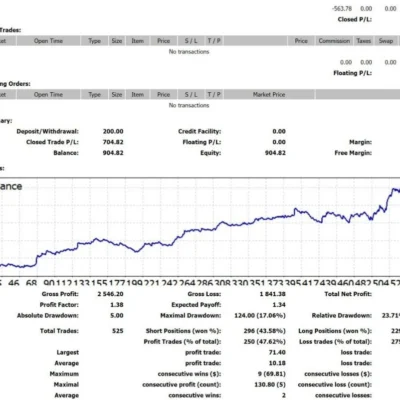Click the 'Relative Drawdown:' label
Image resolution: width=400 pixels, height=400 pixels.
click(342, 316)
